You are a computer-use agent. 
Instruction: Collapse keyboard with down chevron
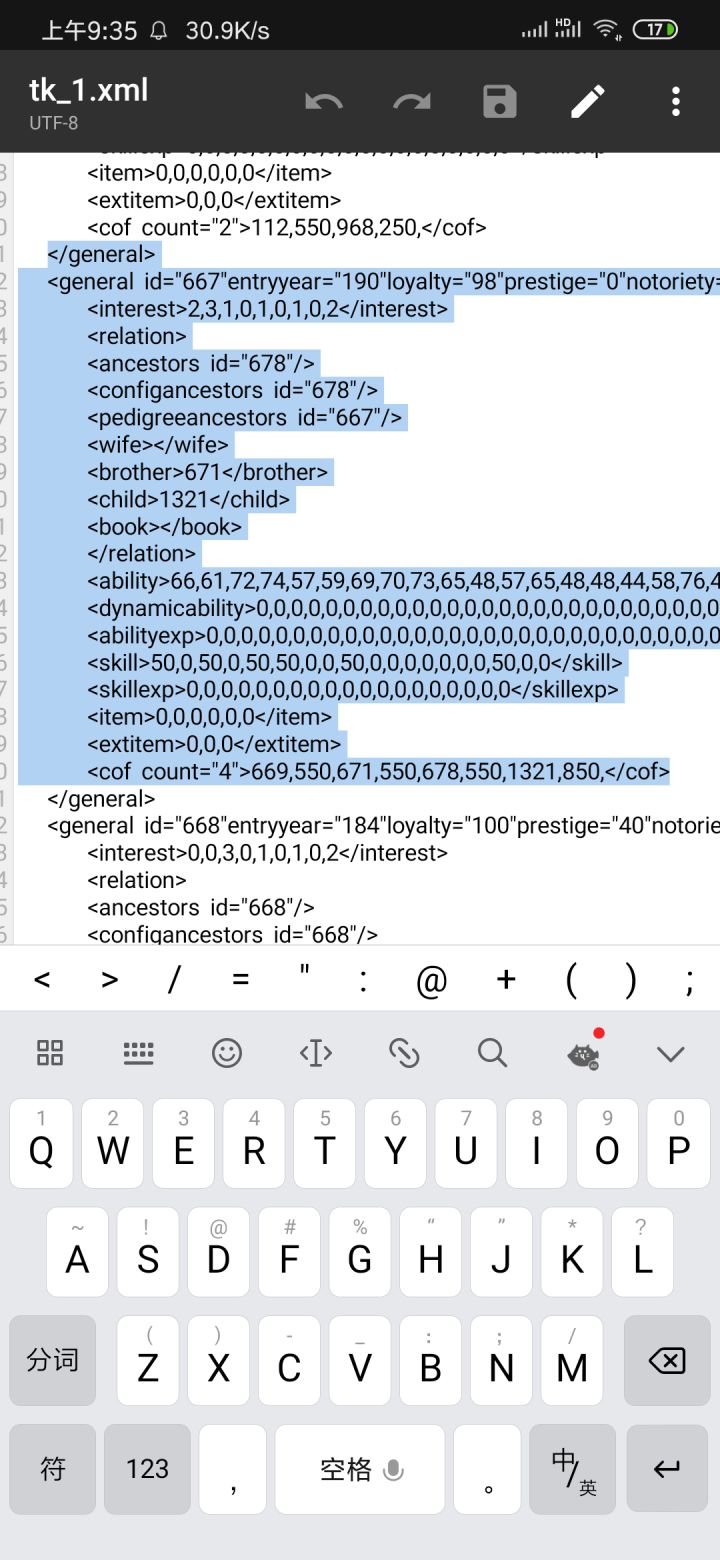[x=670, y=1053]
